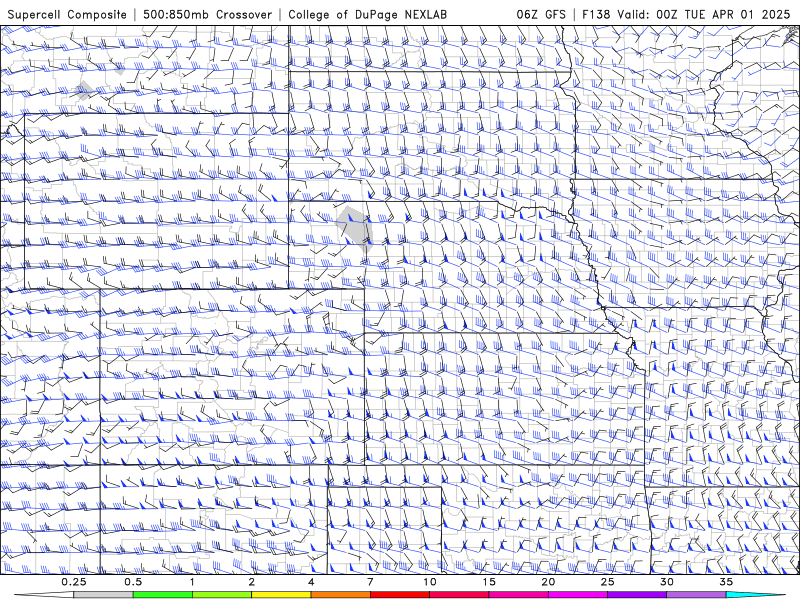The width and height of the screenshot is (800, 600).
Task: Select the light purple legend segment after 30
Action: (696, 595)
